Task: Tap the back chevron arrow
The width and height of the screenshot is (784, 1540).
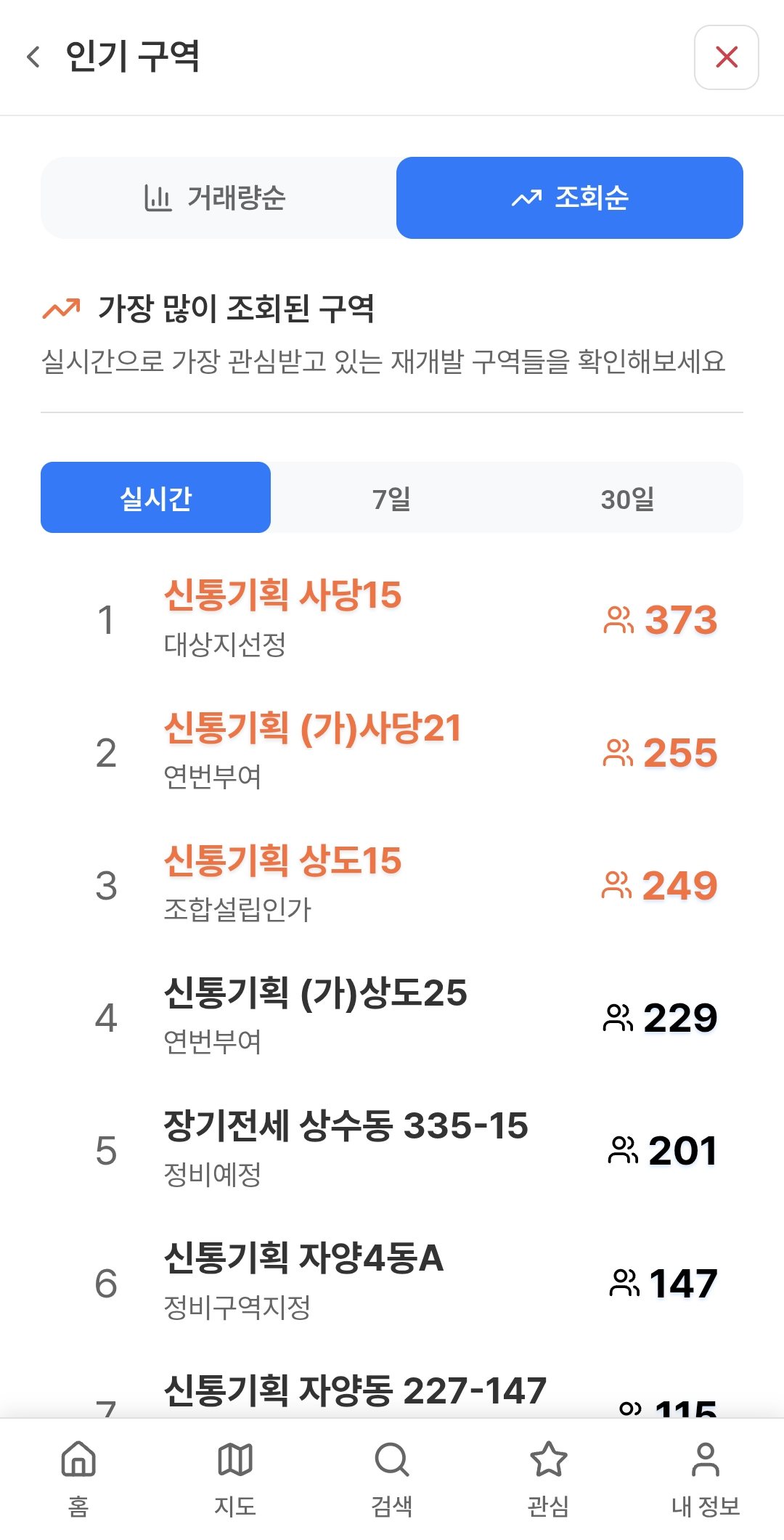Action: 33,57
